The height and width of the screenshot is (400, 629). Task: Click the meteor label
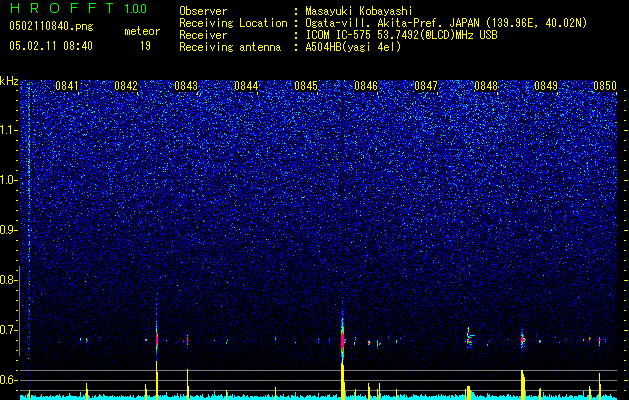tap(142, 31)
